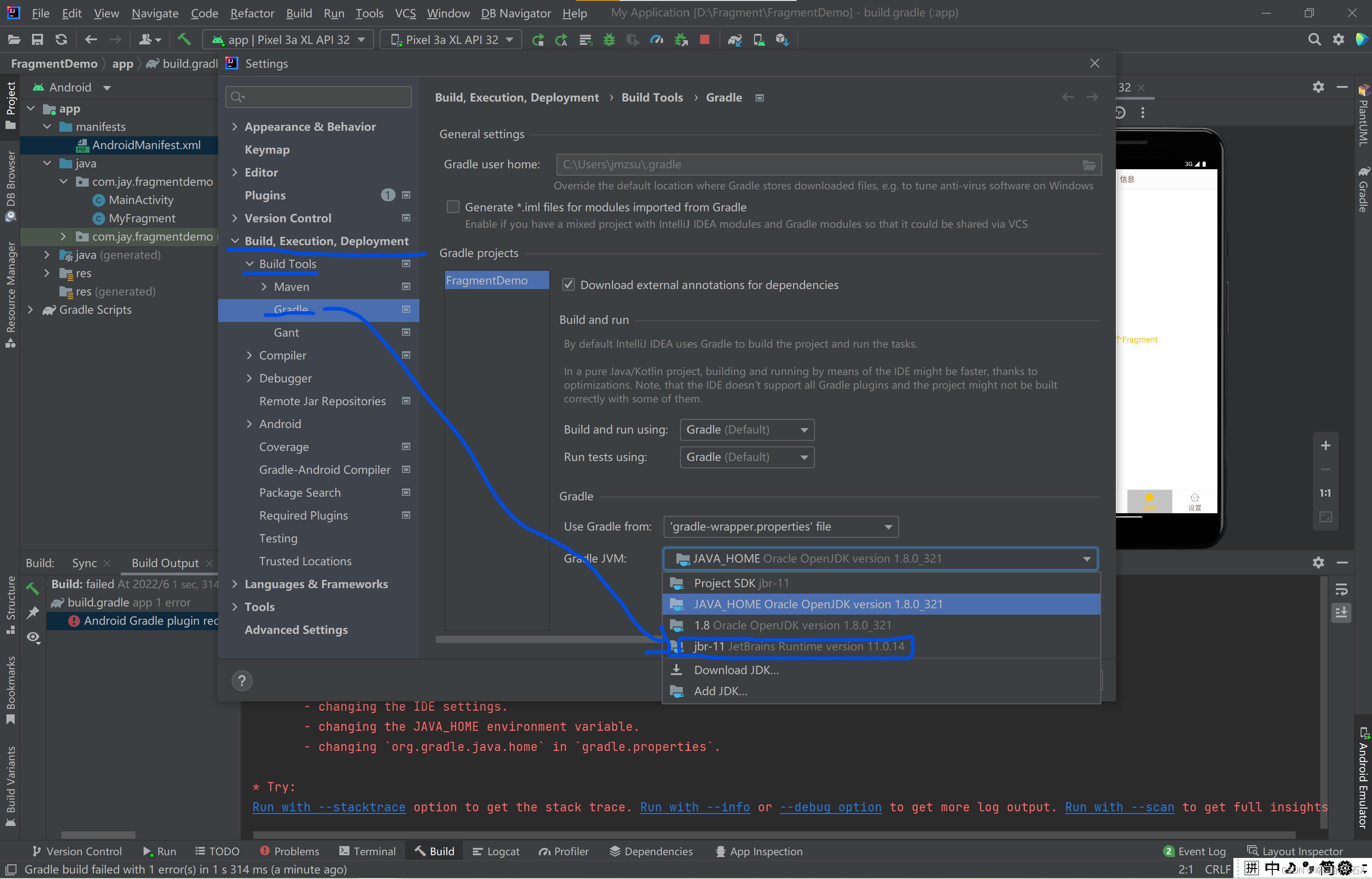Click the Sync Project with Gradle Files icon
Viewport: 1372px width, 879px height.
click(734, 39)
